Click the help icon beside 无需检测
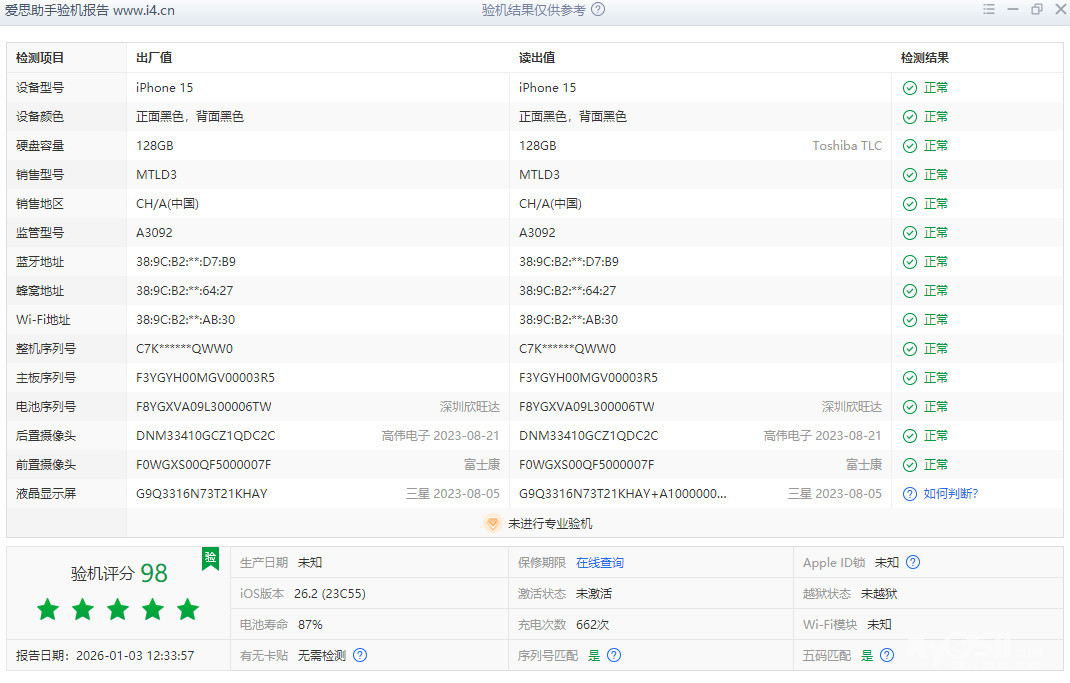Viewport: 1070px width, 683px height. click(360, 656)
